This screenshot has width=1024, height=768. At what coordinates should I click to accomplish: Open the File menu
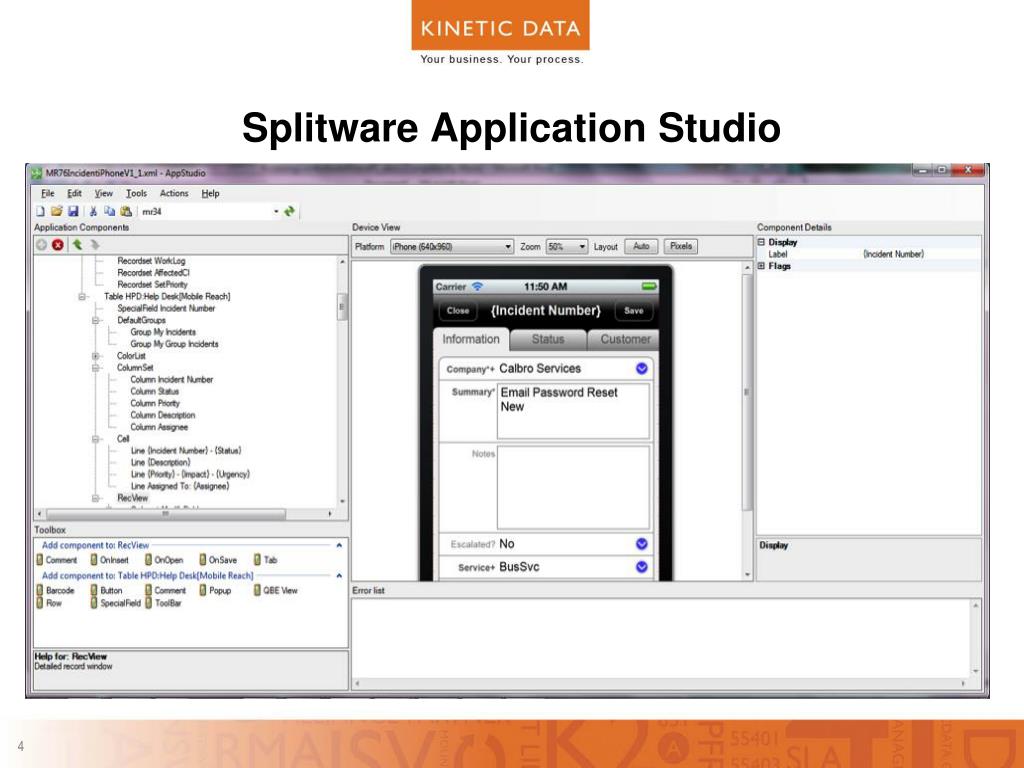coord(48,193)
